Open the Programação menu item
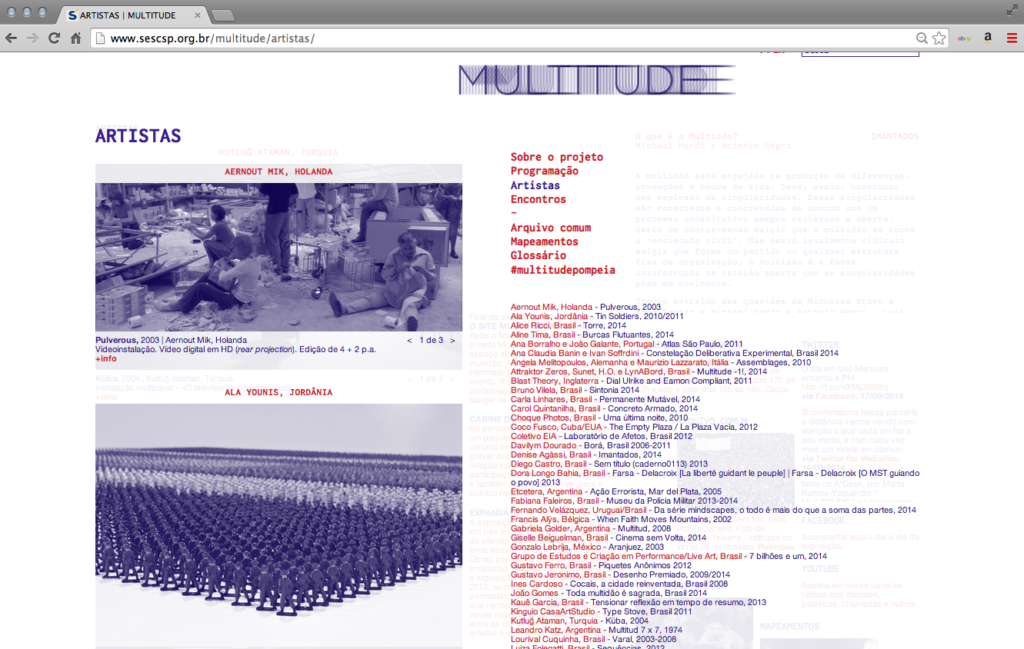 545,171
